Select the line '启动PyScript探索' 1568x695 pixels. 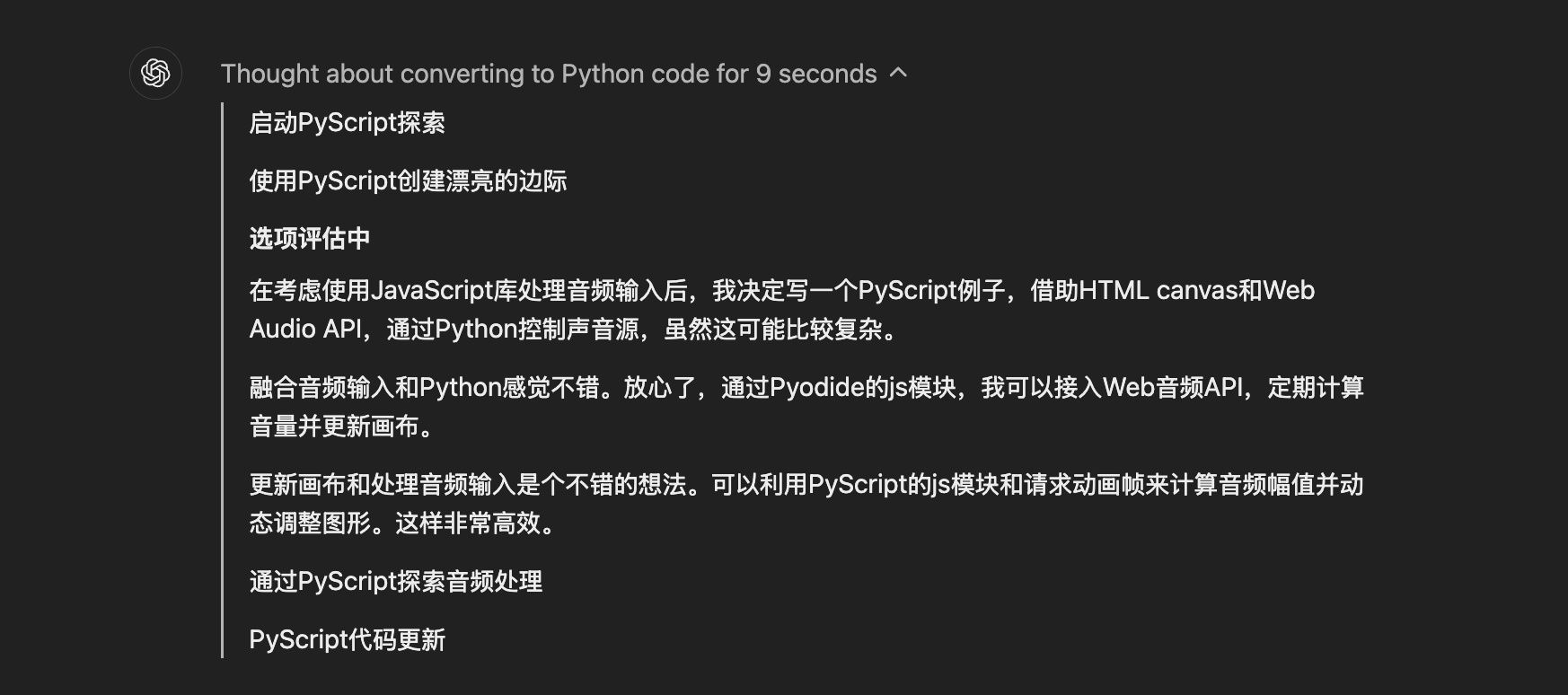(348, 123)
